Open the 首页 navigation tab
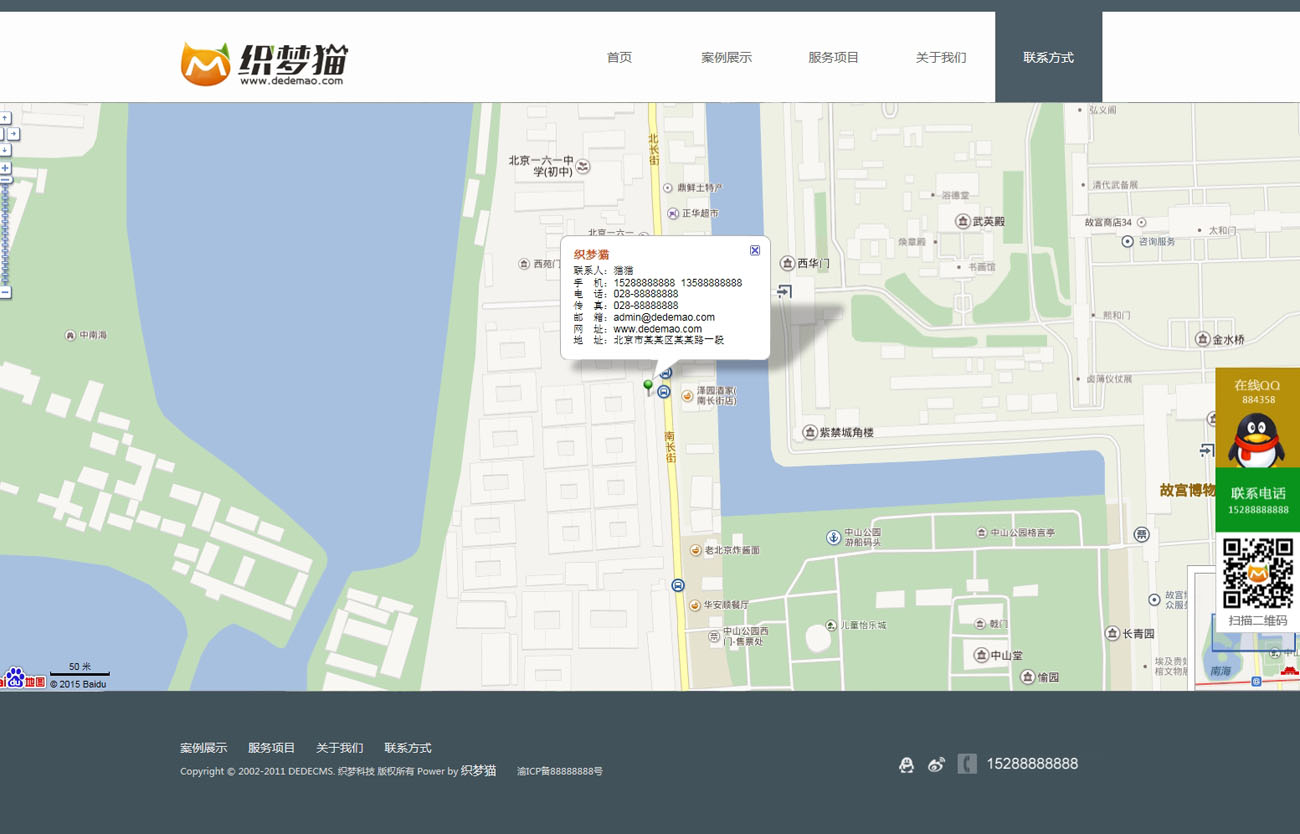The image size is (1300, 834). [x=619, y=58]
